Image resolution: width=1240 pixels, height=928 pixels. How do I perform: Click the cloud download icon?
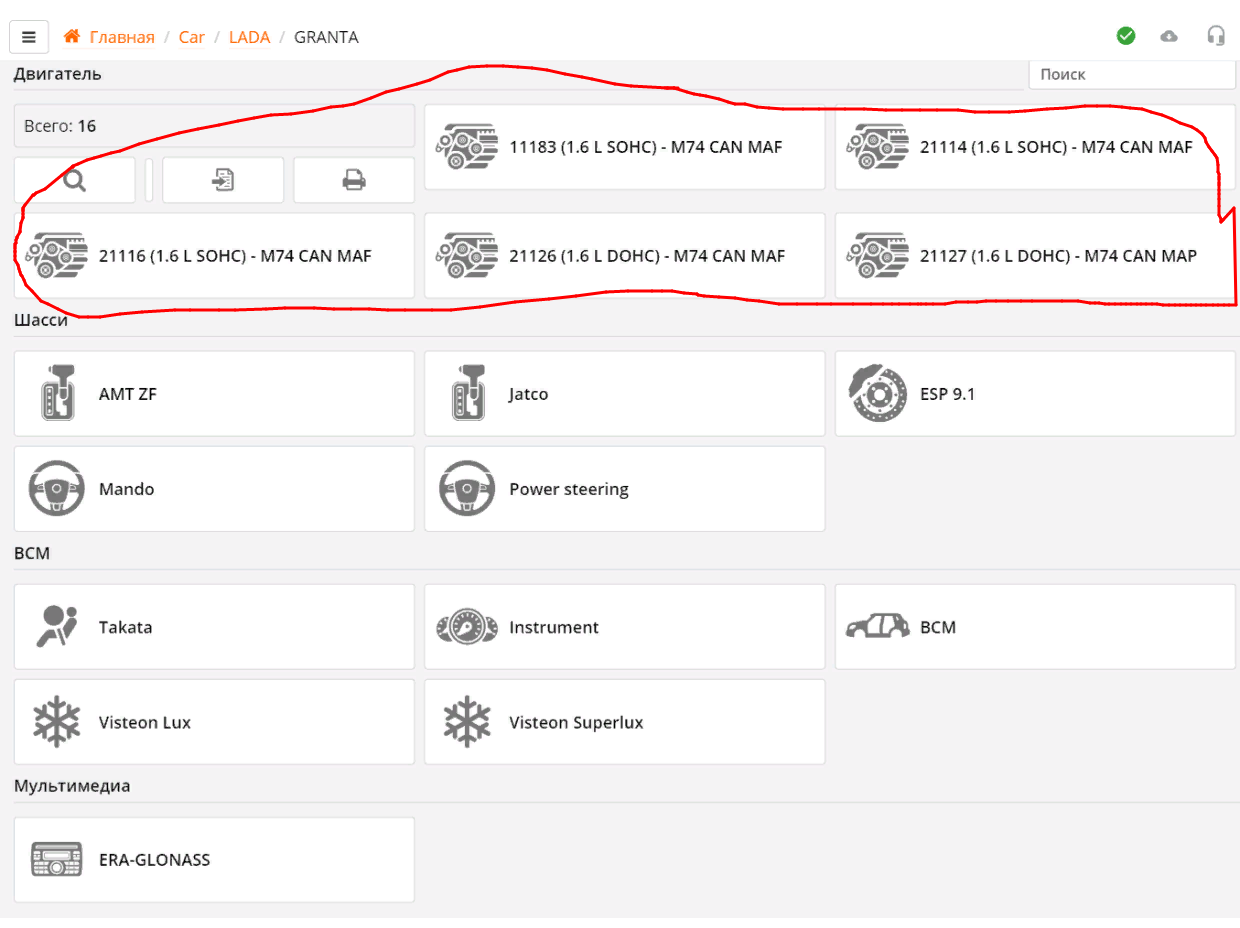tap(1169, 36)
